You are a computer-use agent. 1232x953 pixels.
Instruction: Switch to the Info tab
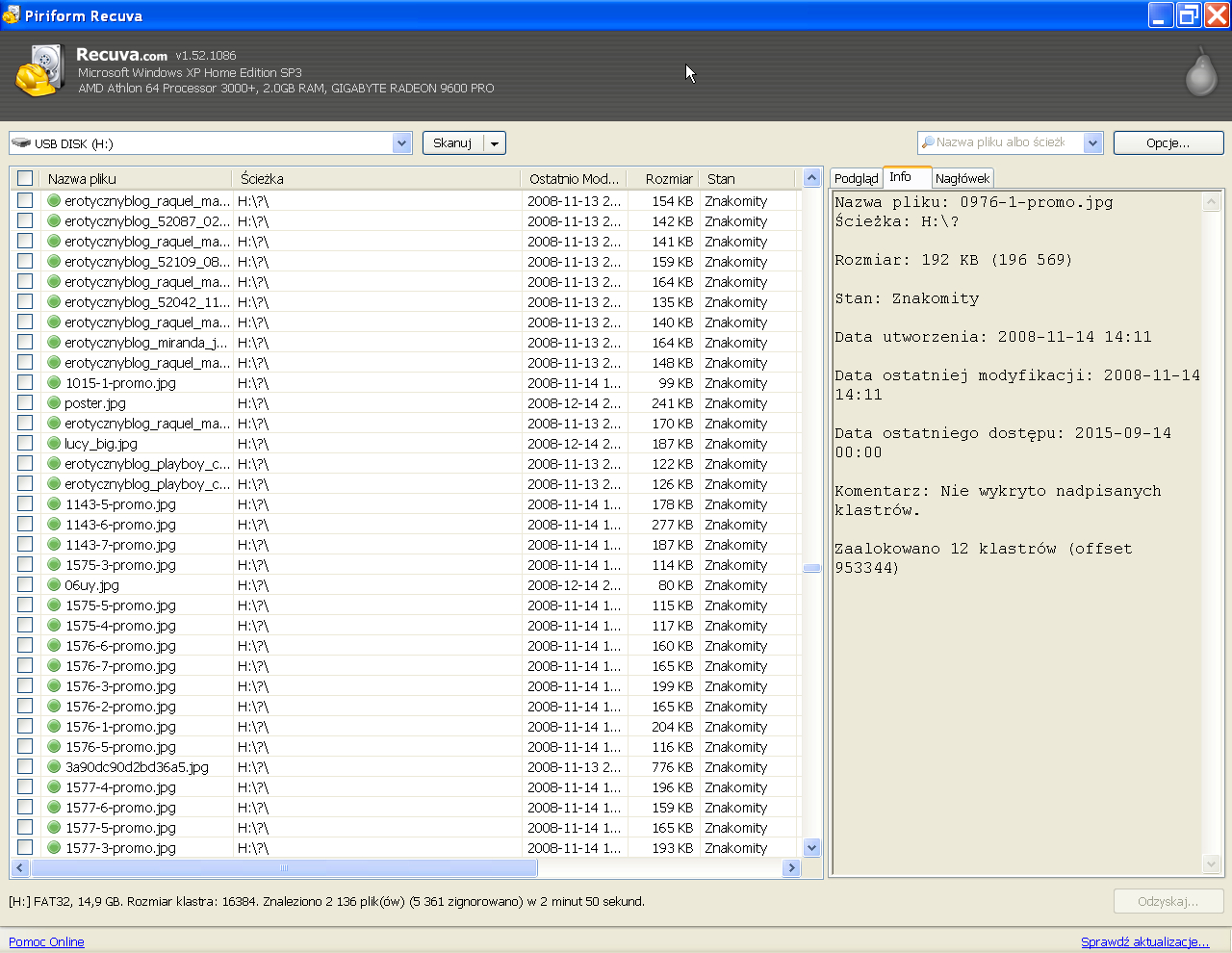click(x=907, y=177)
